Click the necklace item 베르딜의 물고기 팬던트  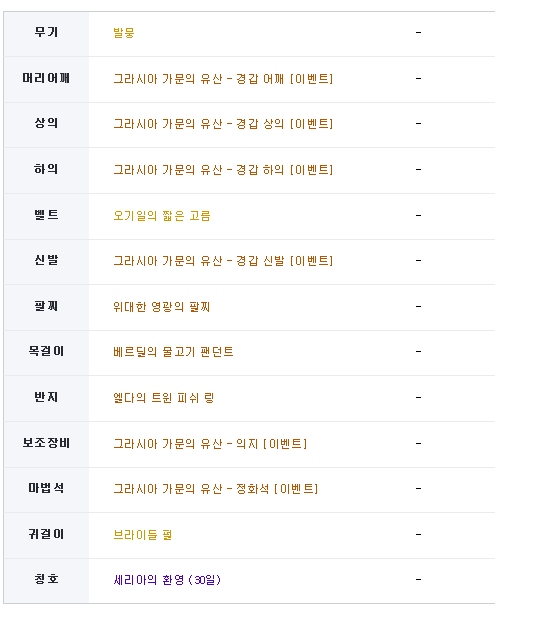[x=173, y=352]
